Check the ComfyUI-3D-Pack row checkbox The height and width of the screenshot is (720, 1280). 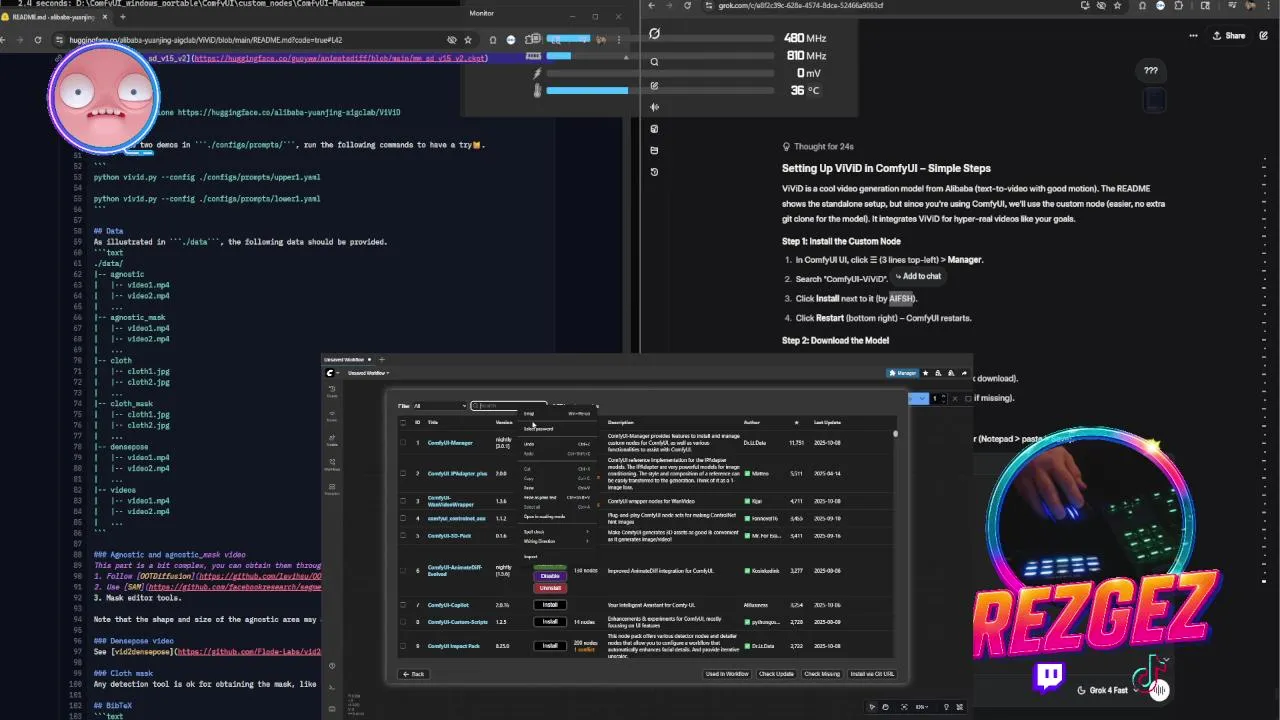pyautogui.click(x=403, y=535)
